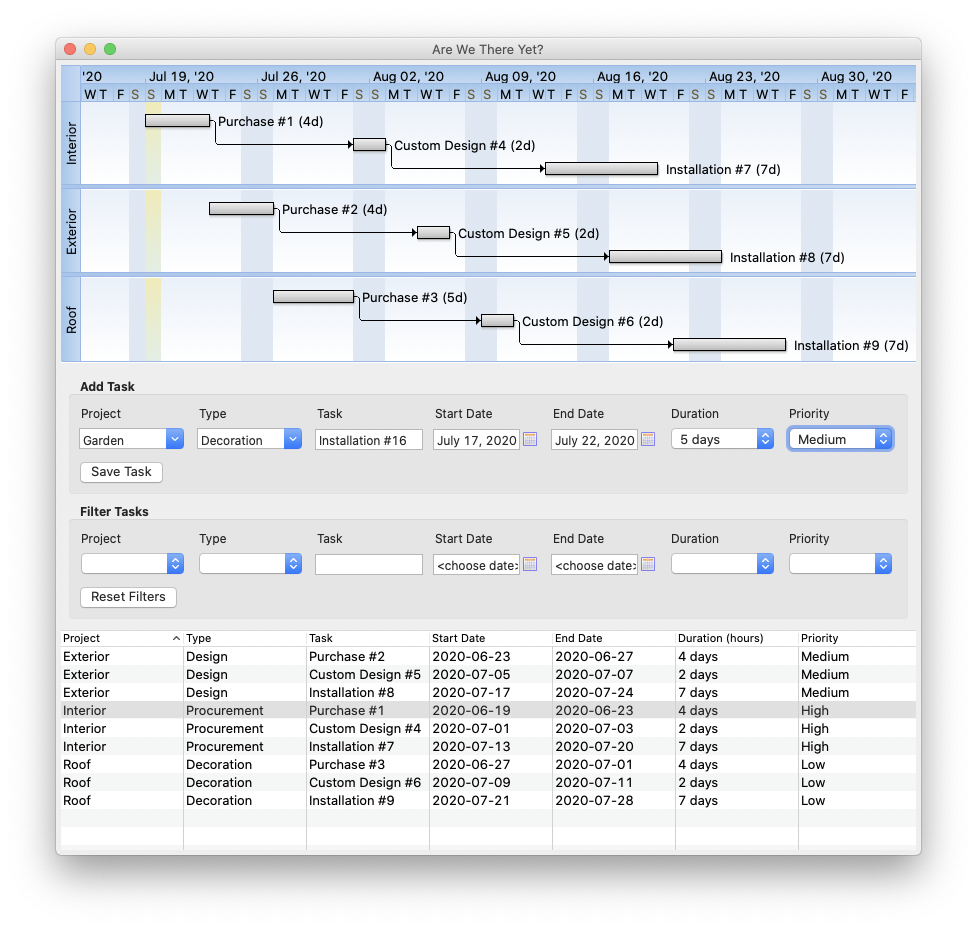Image resolution: width=977 pixels, height=929 pixels.
Task: Select the Installation #8 table cell
Action: 368,692
